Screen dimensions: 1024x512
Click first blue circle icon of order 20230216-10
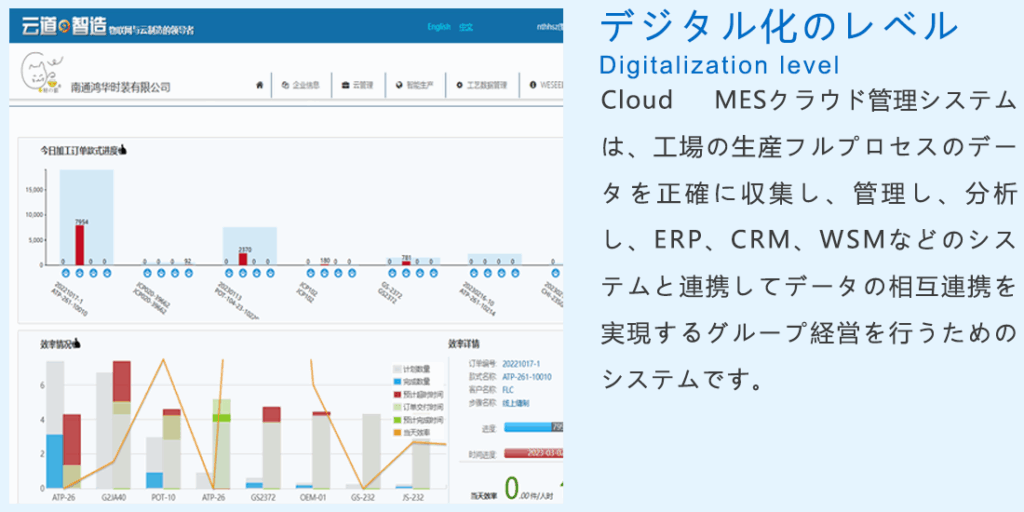pyautogui.click(x=474, y=272)
